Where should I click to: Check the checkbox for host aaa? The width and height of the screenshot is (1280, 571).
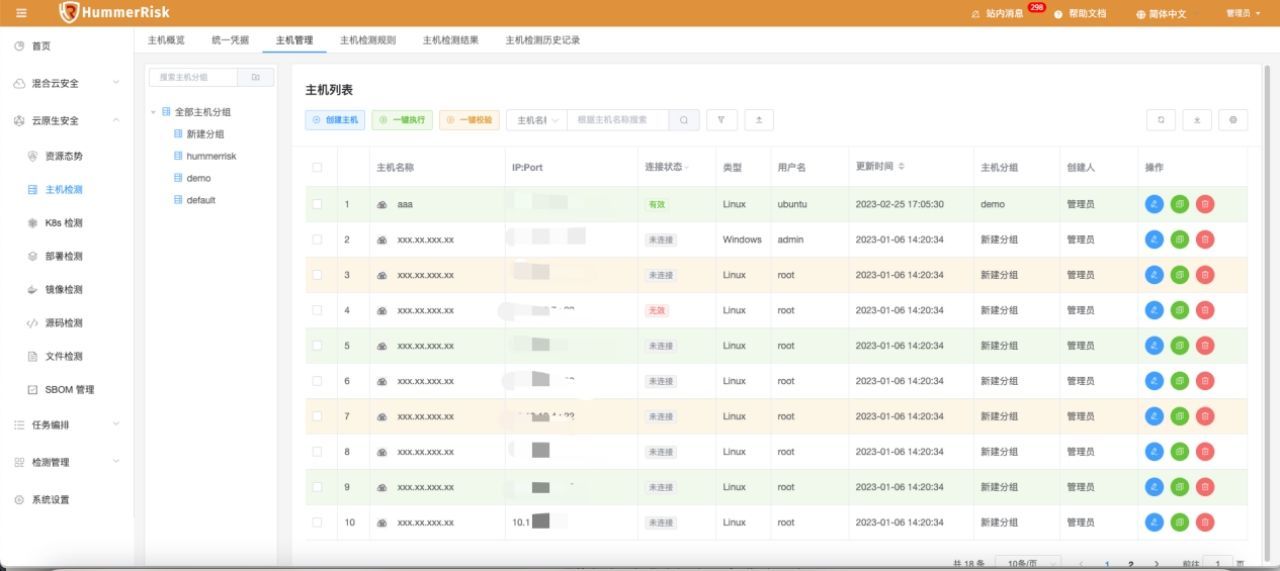(317, 204)
